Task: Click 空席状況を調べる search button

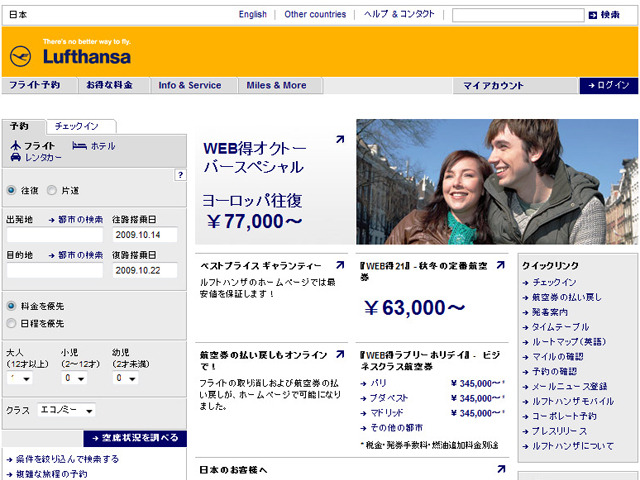Action: [135, 438]
